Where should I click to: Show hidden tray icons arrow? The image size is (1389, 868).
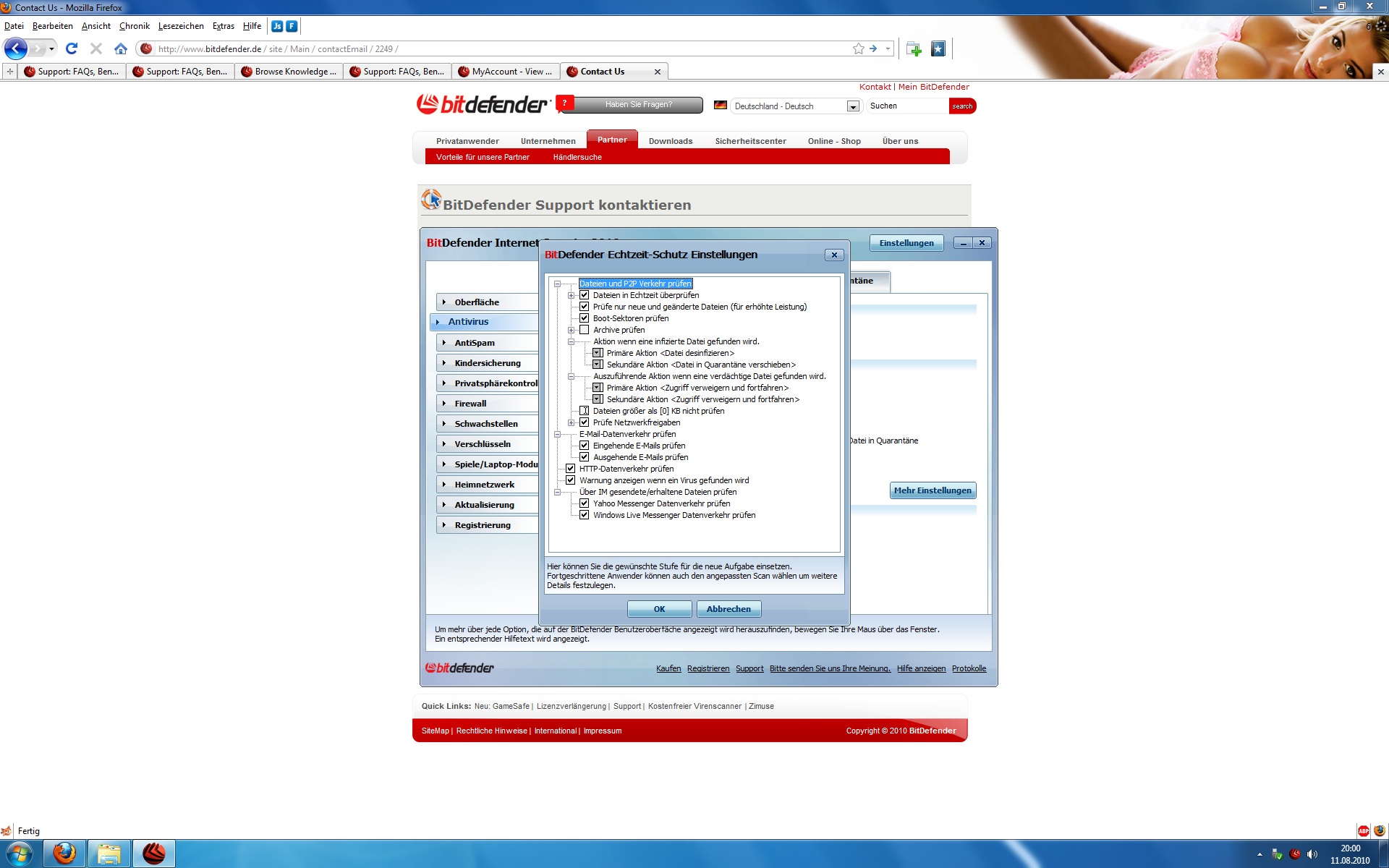pyautogui.click(x=1260, y=854)
